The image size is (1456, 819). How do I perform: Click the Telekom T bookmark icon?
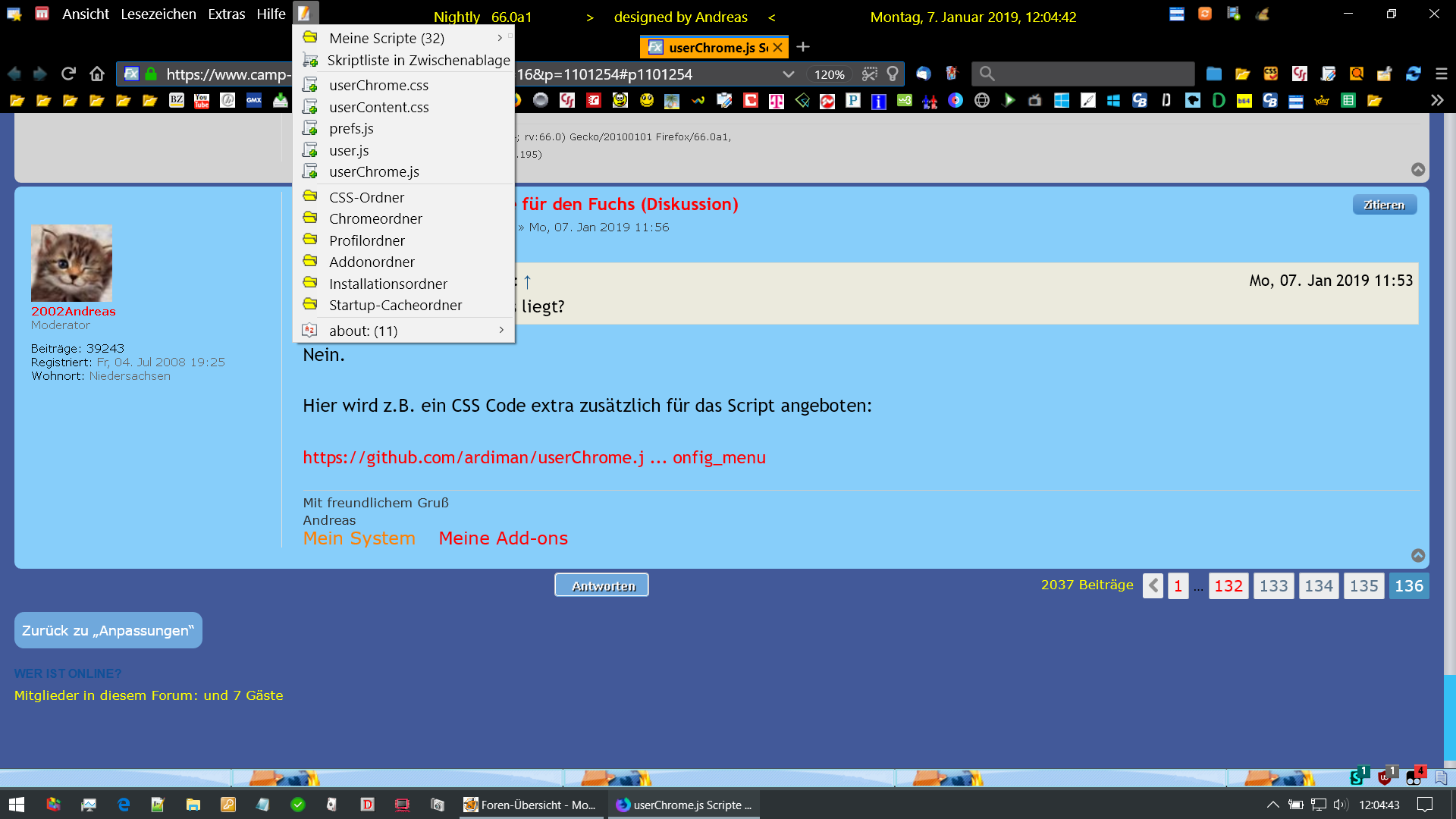tap(777, 101)
